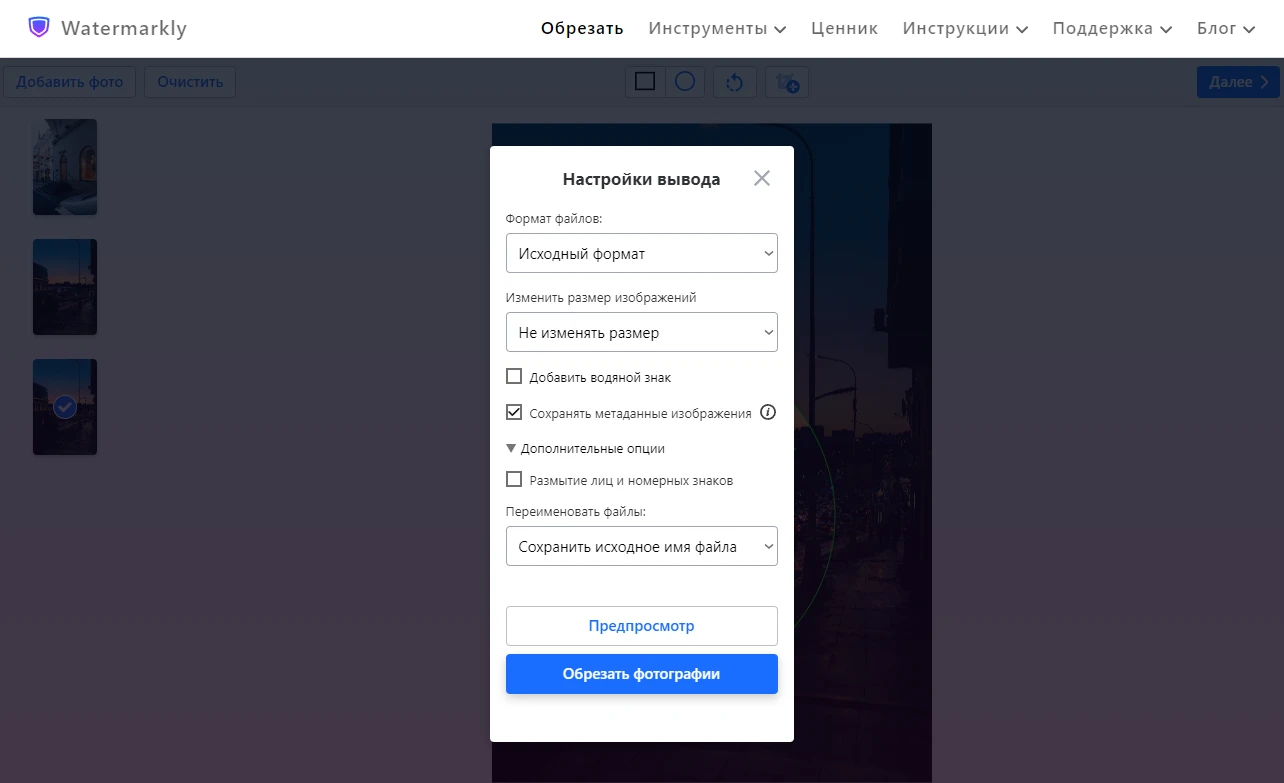Uncheck the keep image metadata checkbox

(x=514, y=412)
